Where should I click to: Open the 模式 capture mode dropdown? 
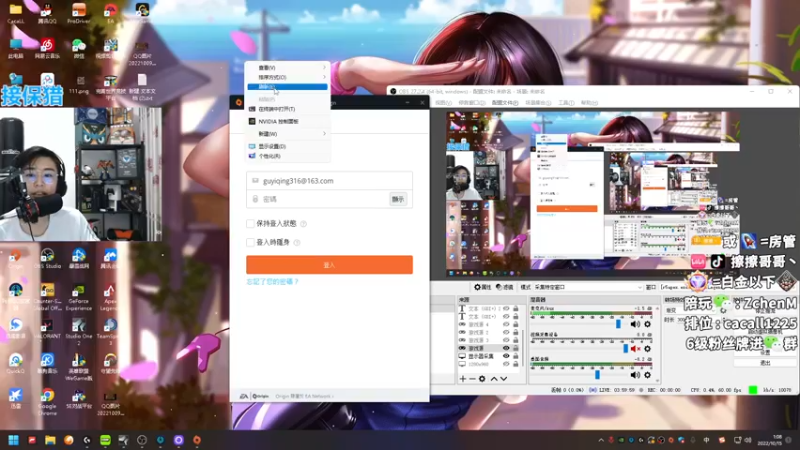pyautogui.click(x=588, y=288)
